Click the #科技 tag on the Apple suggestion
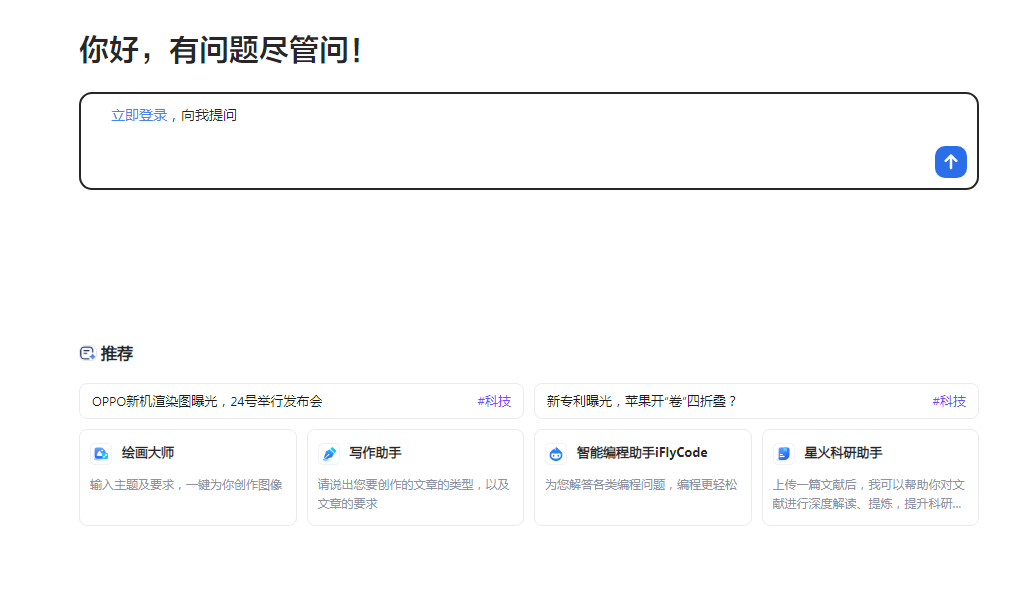Image resolution: width=1036 pixels, height=597 pixels. pyautogui.click(x=948, y=400)
